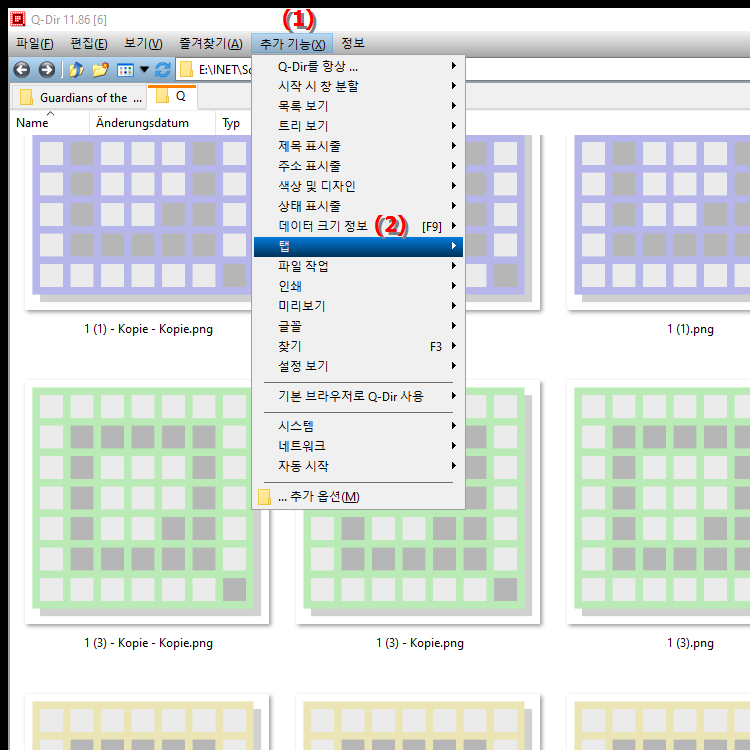750x750 pixels.
Task: Open the 미리보기 submenu
Action: pos(358,306)
